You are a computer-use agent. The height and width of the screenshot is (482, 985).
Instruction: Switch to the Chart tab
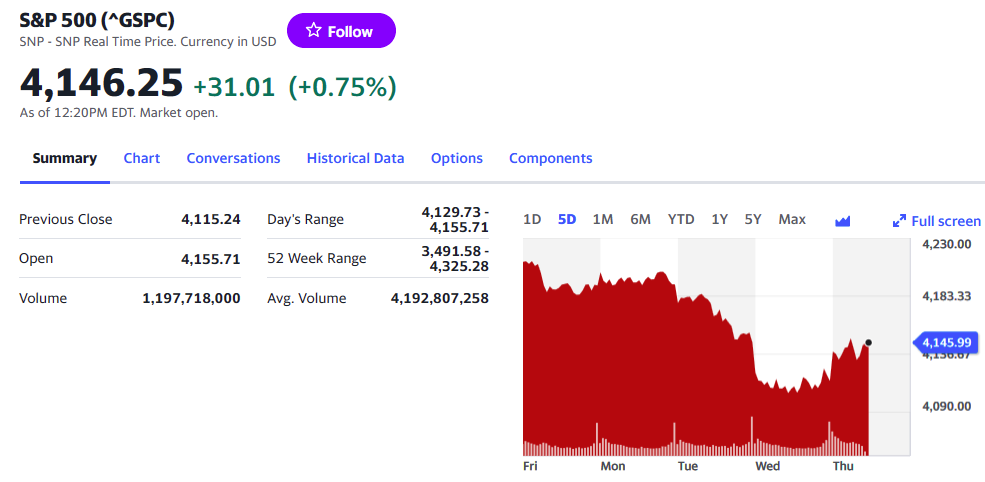(x=142, y=158)
